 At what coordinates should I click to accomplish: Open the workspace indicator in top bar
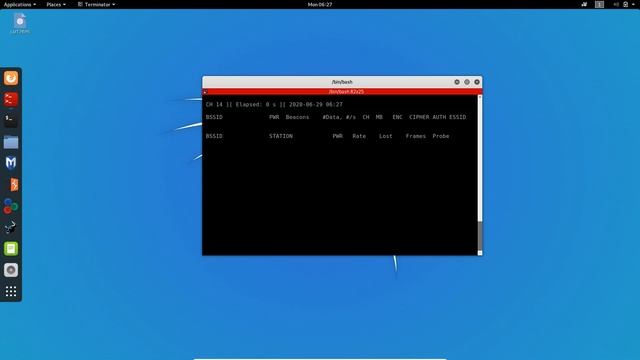(599, 4)
